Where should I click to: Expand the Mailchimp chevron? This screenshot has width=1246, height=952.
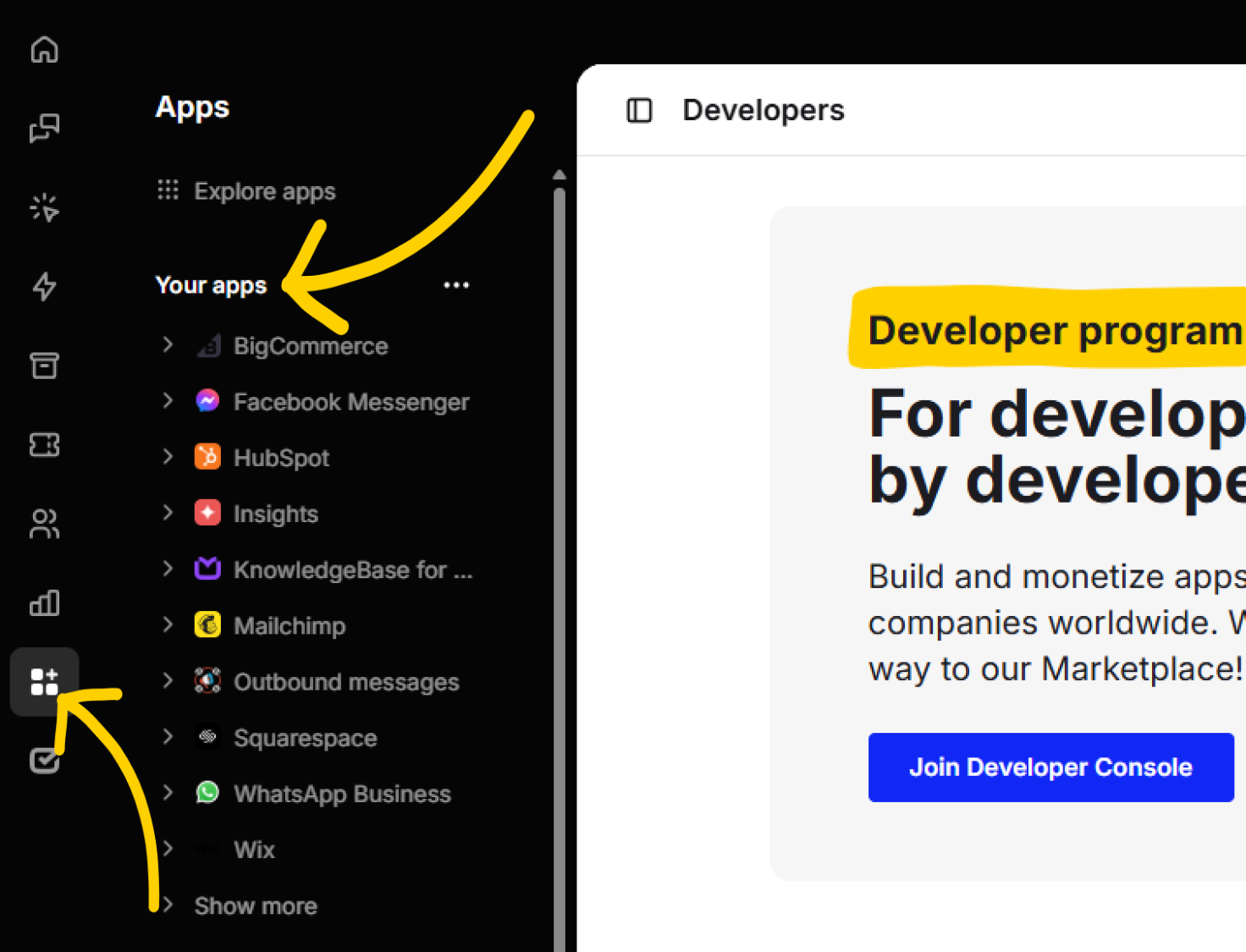click(x=168, y=625)
